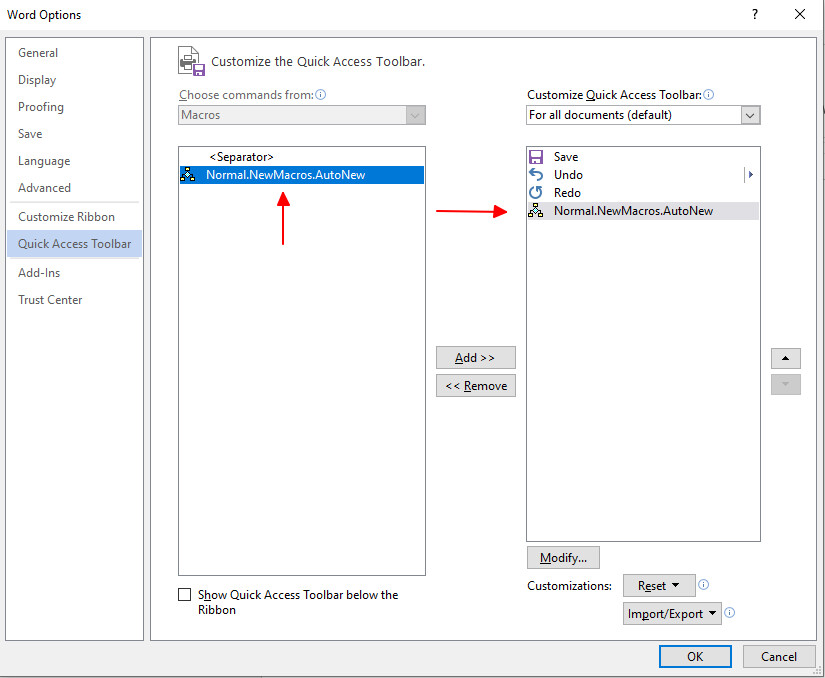Enable Show Quick Access Toolbar below Ribbon
Screen dimensions: 825x678
click(185, 595)
